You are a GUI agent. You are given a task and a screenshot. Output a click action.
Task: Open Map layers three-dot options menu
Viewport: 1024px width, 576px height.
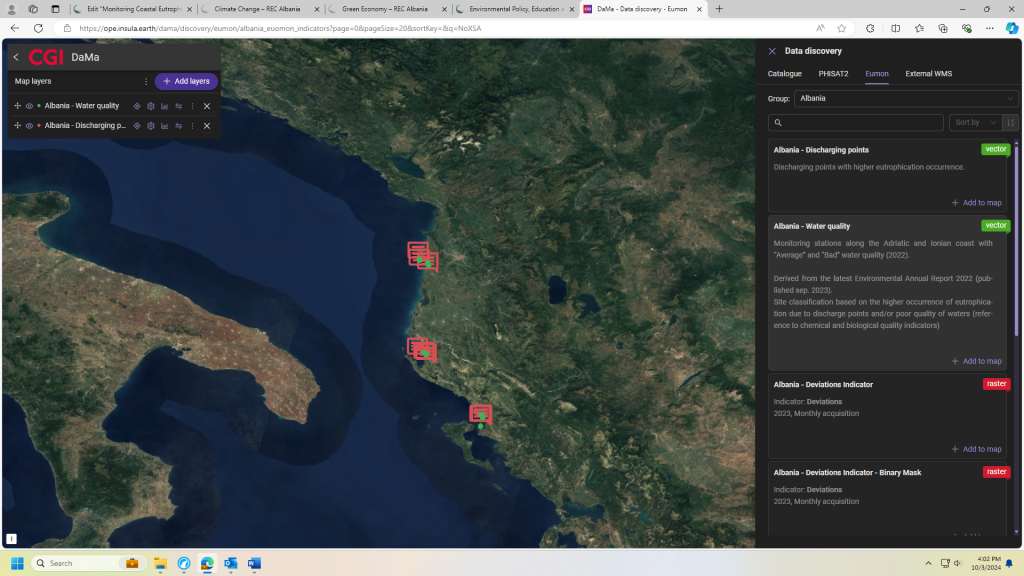pos(146,81)
